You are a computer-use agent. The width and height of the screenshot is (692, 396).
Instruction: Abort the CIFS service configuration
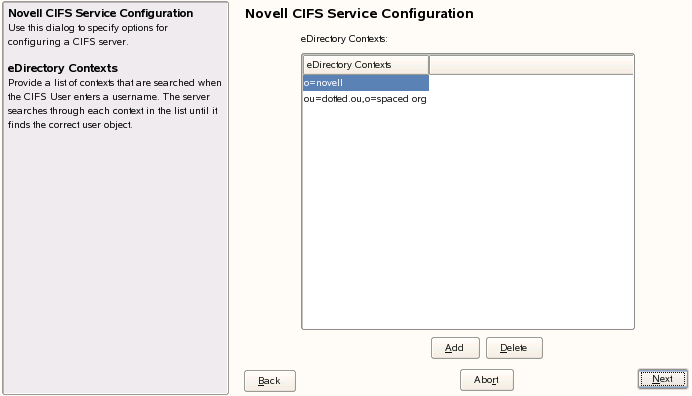pyautogui.click(x=486, y=380)
